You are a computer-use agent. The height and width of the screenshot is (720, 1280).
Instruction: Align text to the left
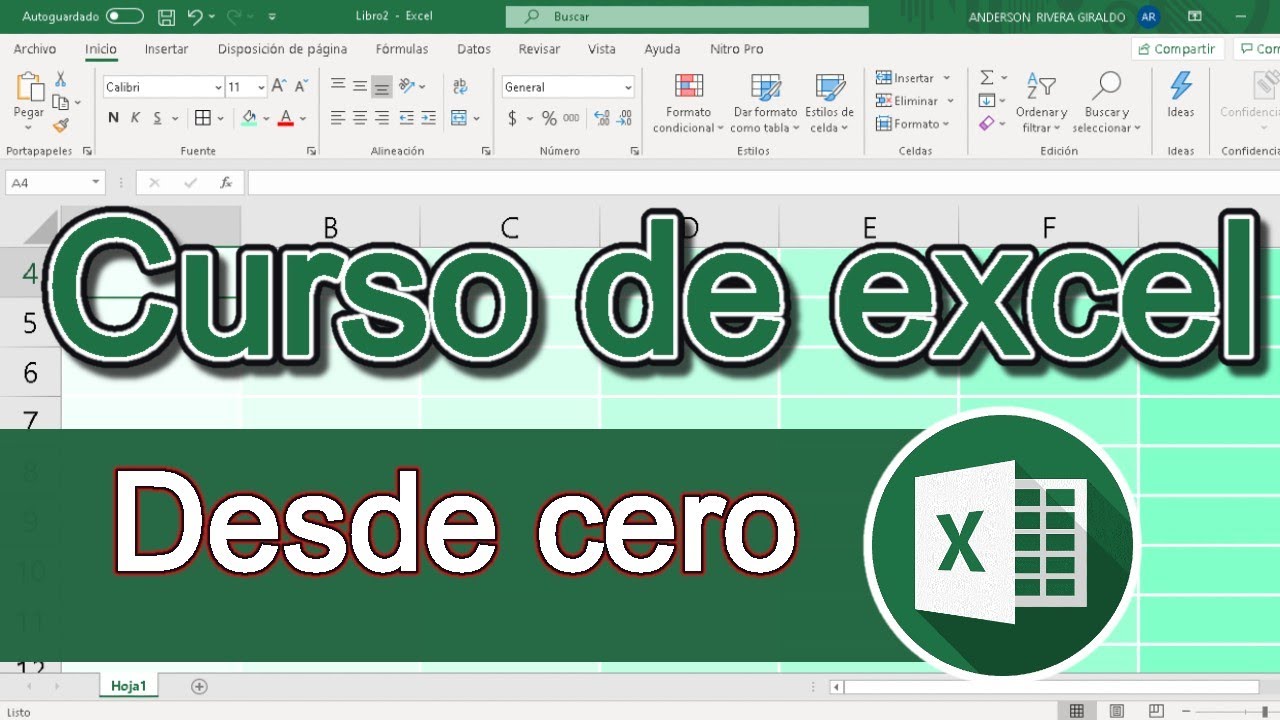point(338,118)
